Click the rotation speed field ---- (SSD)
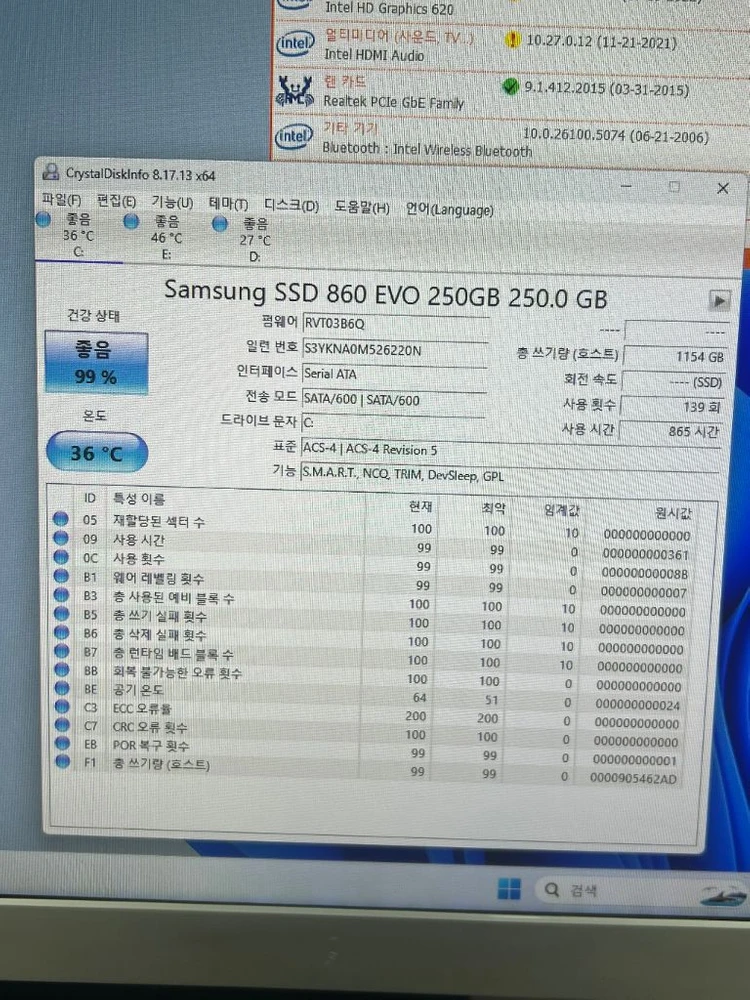 click(674, 381)
